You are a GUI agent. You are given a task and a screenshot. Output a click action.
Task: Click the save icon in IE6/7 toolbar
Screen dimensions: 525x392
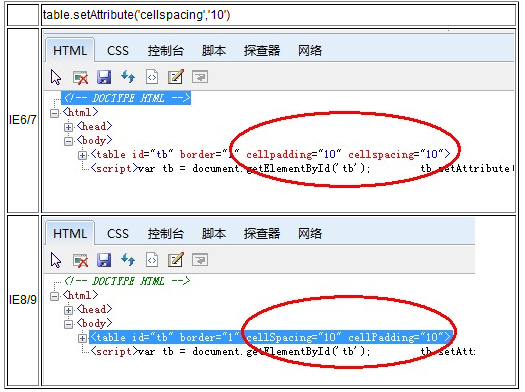point(104,77)
